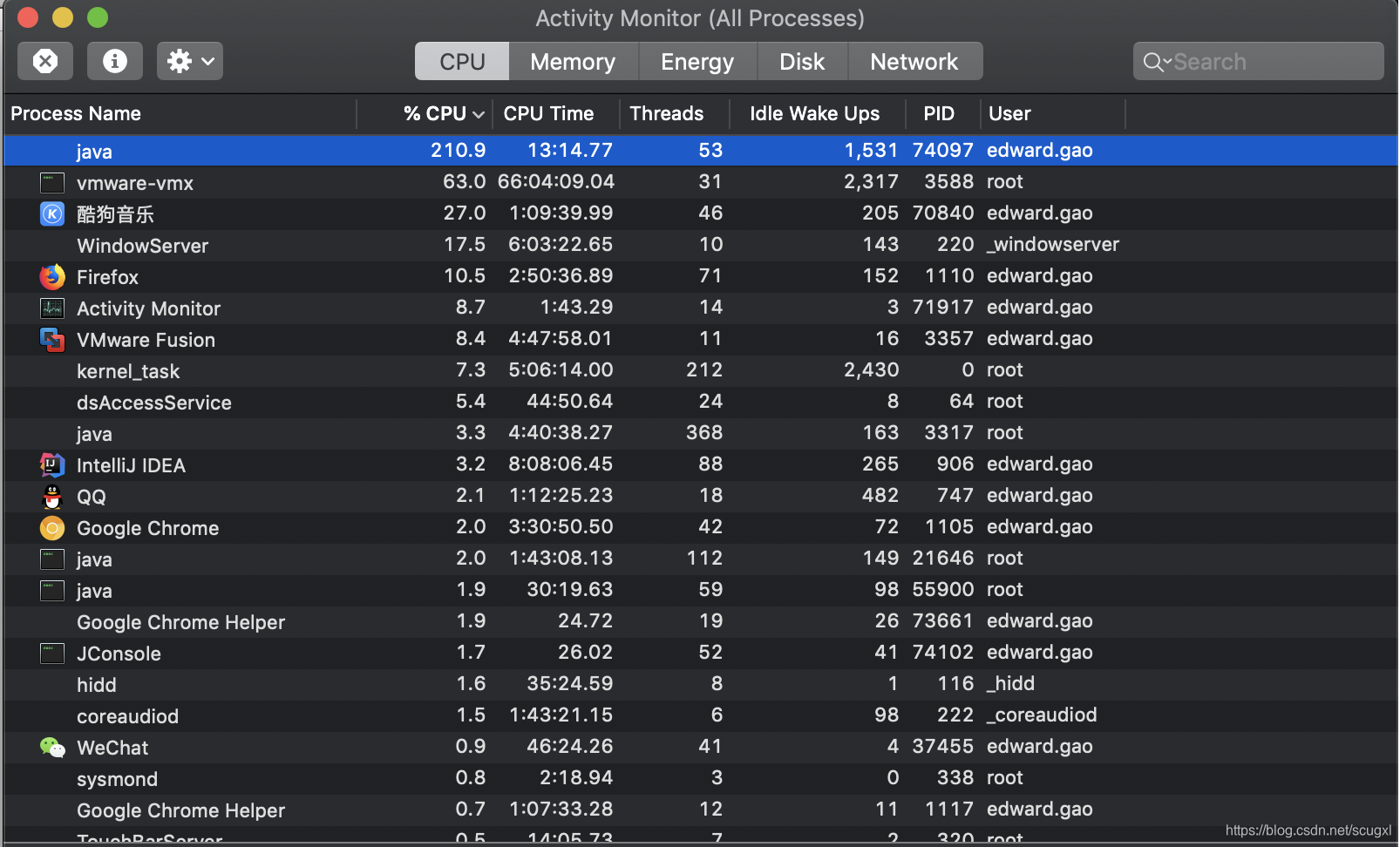Select the highlighted java process PID 74097
Image resolution: width=1400 pixels, height=847 pixels.
[x=700, y=151]
